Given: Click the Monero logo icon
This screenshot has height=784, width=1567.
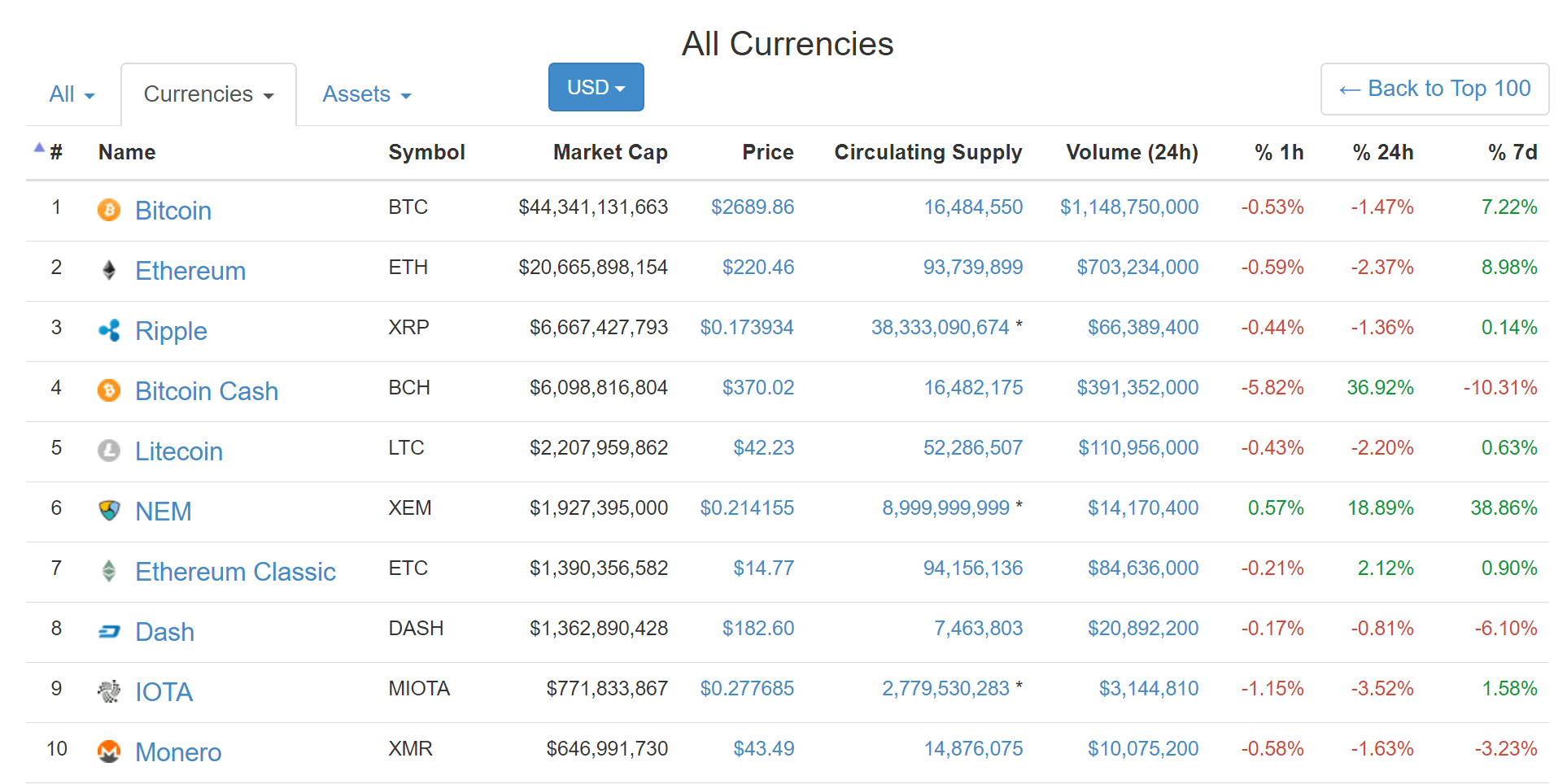Looking at the screenshot, I should tap(109, 752).
